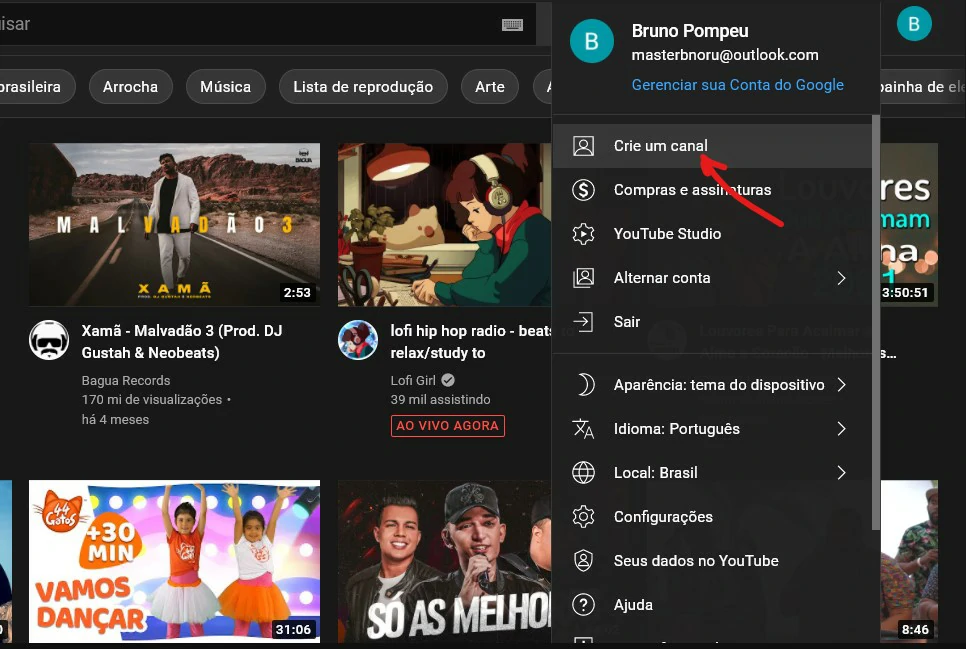Expand the Alternar conta submenu chevron
Image resolution: width=966 pixels, height=649 pixels.
[842, 278]
